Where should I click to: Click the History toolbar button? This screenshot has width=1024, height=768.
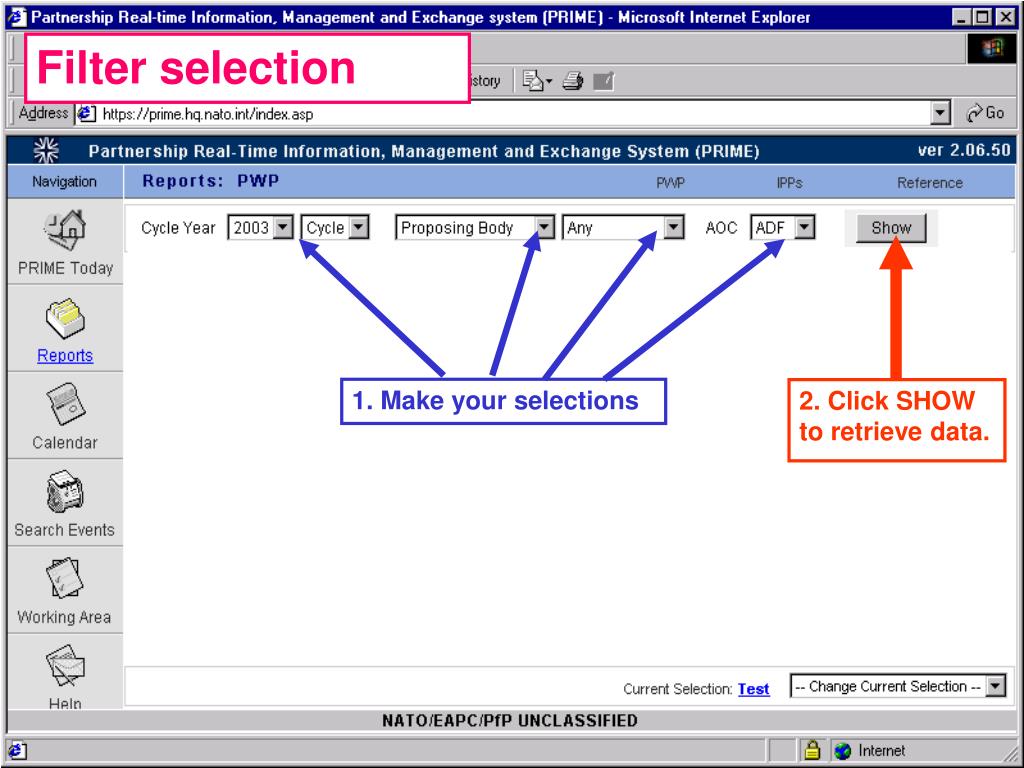coord(485,81)
